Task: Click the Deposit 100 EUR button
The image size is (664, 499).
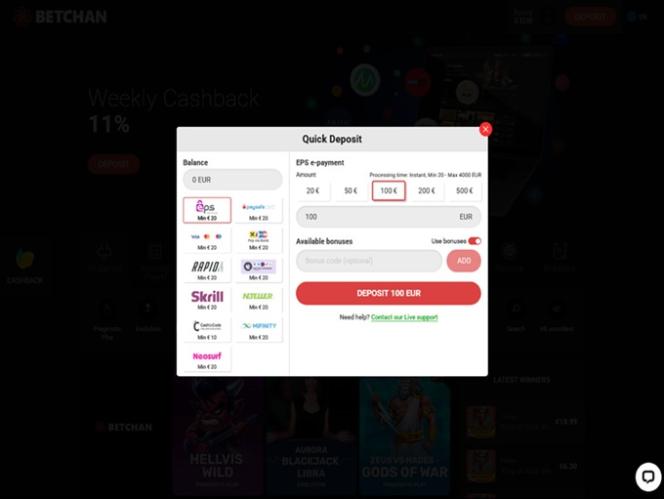Action: tap(388, 293)
